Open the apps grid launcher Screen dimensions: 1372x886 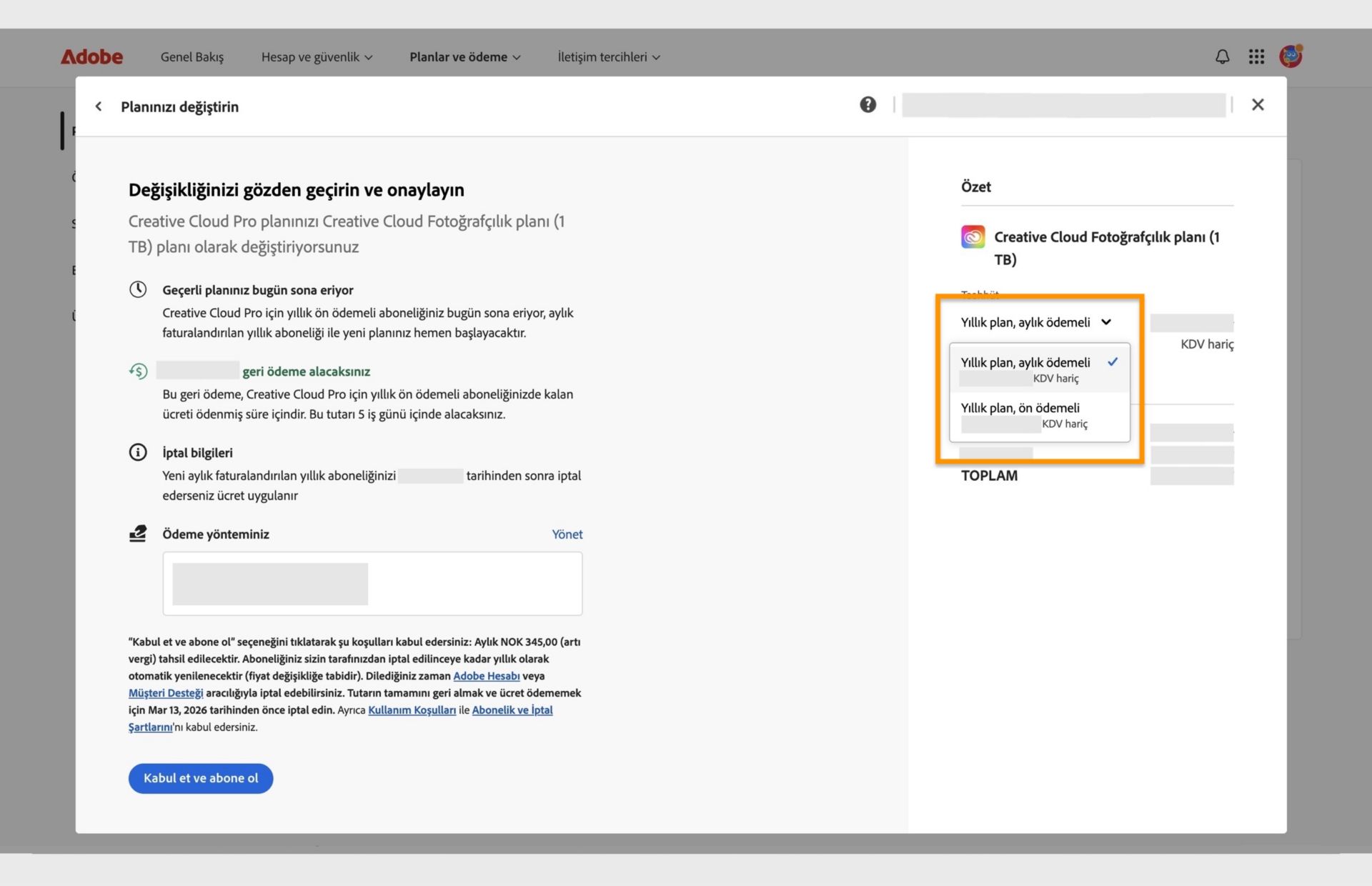click(1256, 56)
